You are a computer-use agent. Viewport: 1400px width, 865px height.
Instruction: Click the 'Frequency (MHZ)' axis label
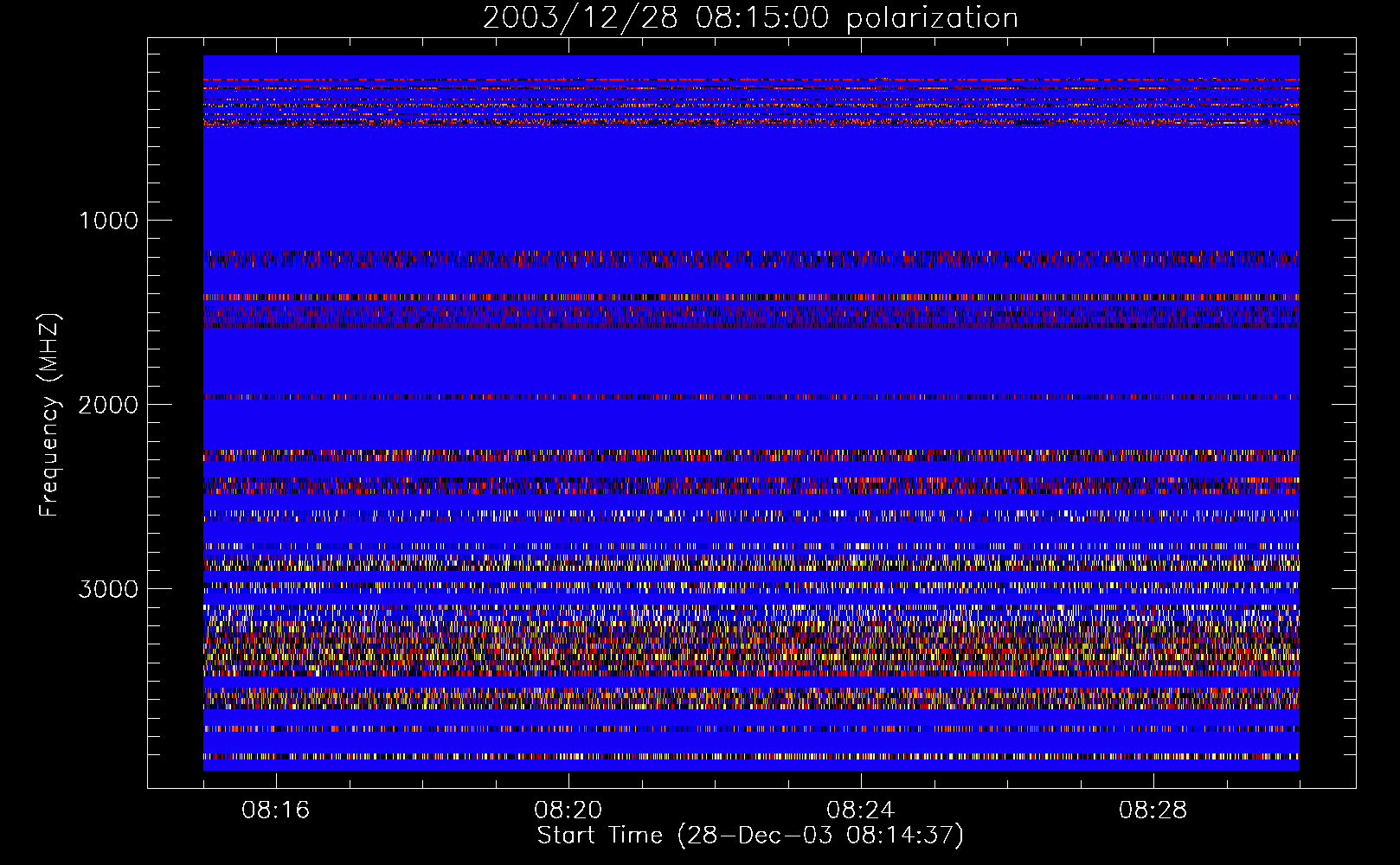coord(50,415)
